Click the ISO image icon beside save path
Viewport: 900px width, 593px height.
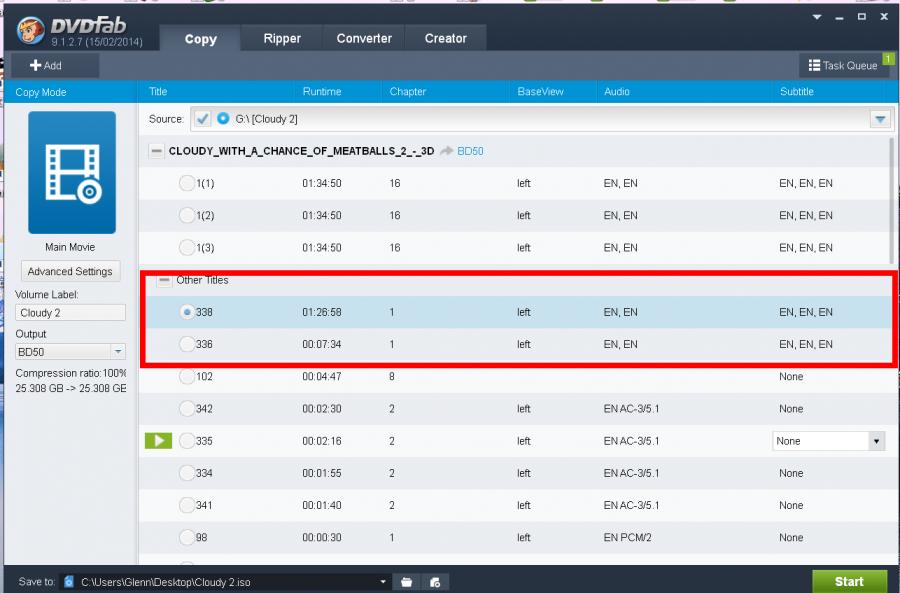pyautogui.click(x=435, y=581)
